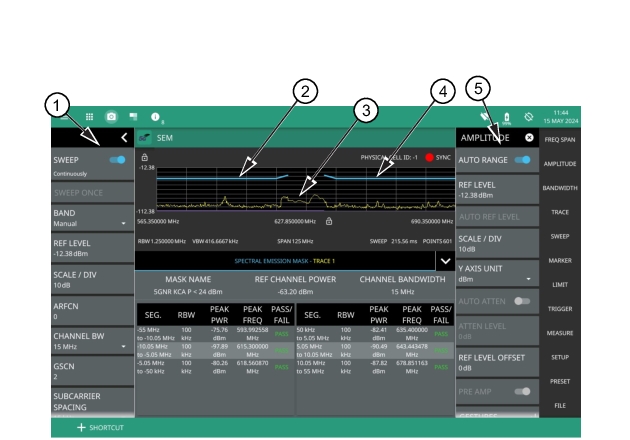Click the SEM measurement icon beside the title

(144, 136)
